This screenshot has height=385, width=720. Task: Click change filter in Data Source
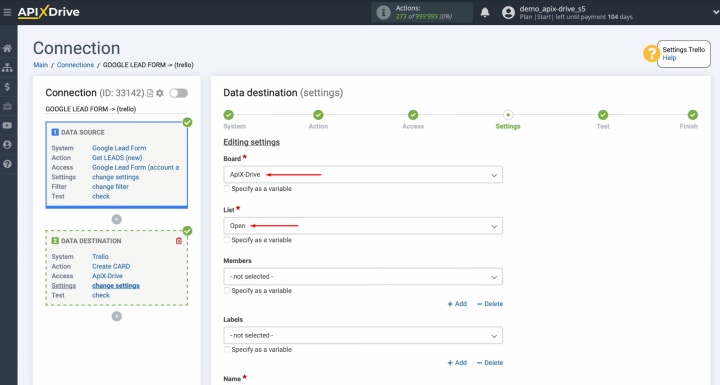pos(110,187)
